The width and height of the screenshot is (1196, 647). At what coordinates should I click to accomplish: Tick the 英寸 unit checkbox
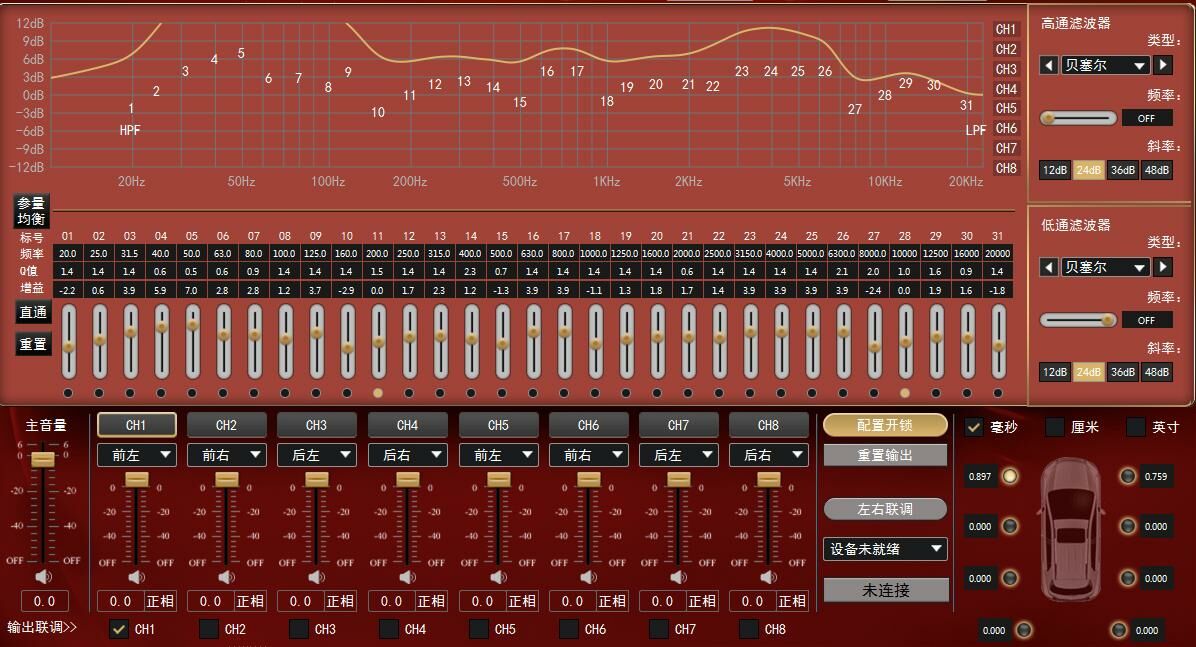1135,427
